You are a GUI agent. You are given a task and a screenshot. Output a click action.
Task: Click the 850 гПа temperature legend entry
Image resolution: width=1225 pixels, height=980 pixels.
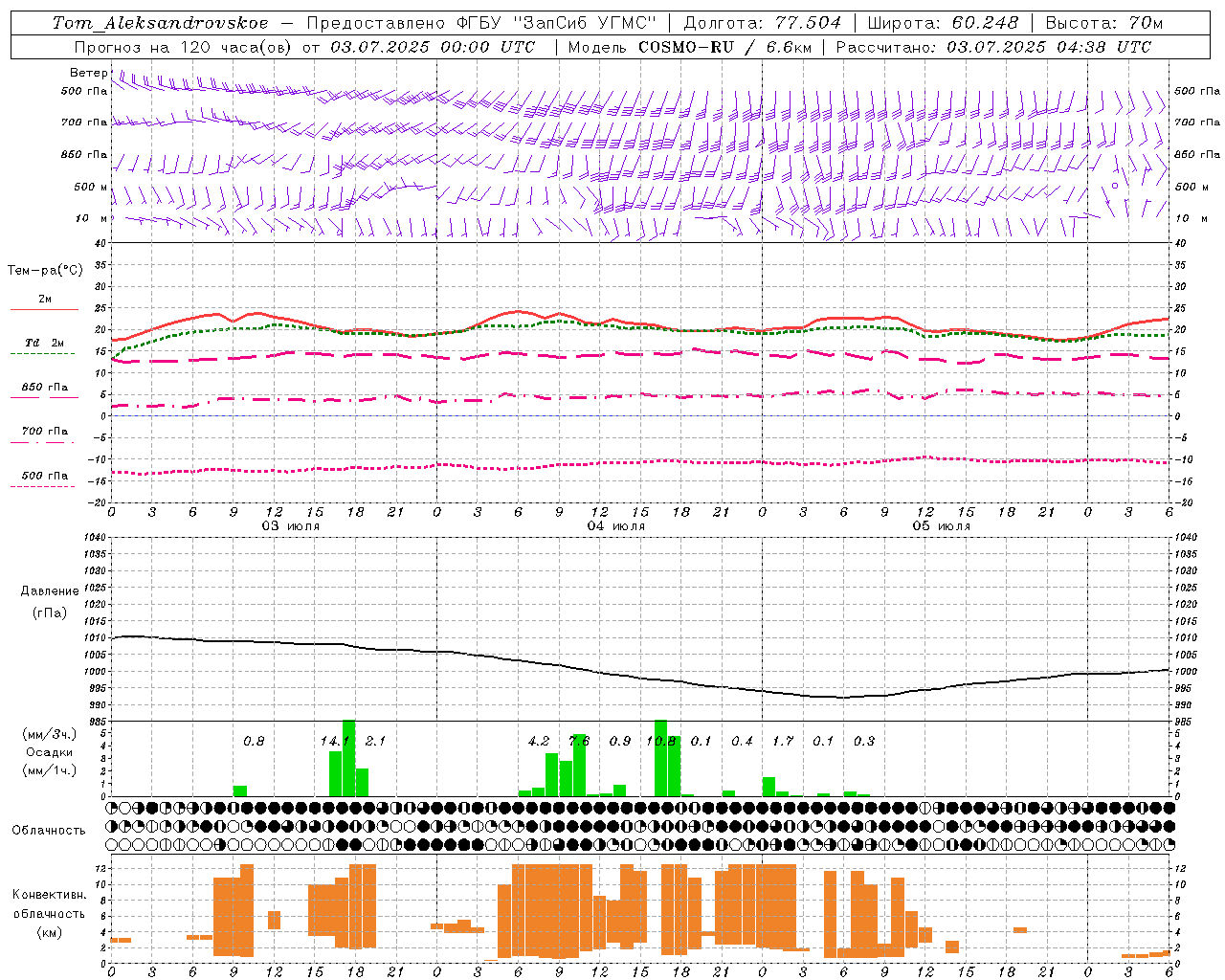click(x=45, y=388)
